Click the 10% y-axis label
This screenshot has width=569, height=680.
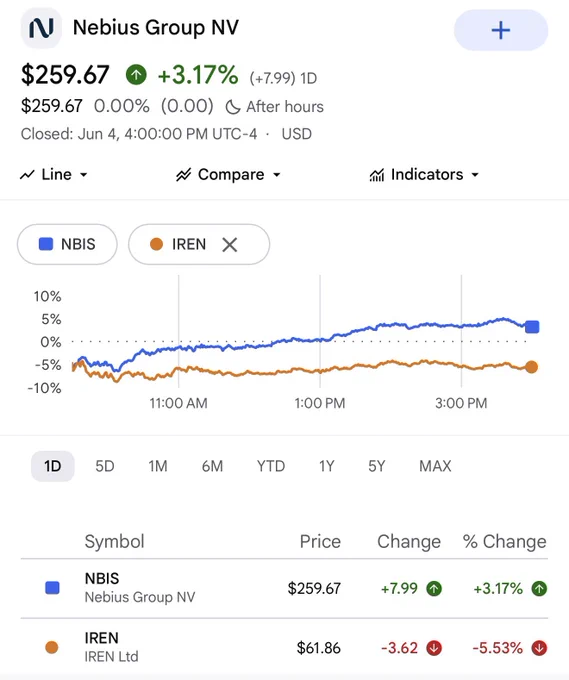point(47,297)
